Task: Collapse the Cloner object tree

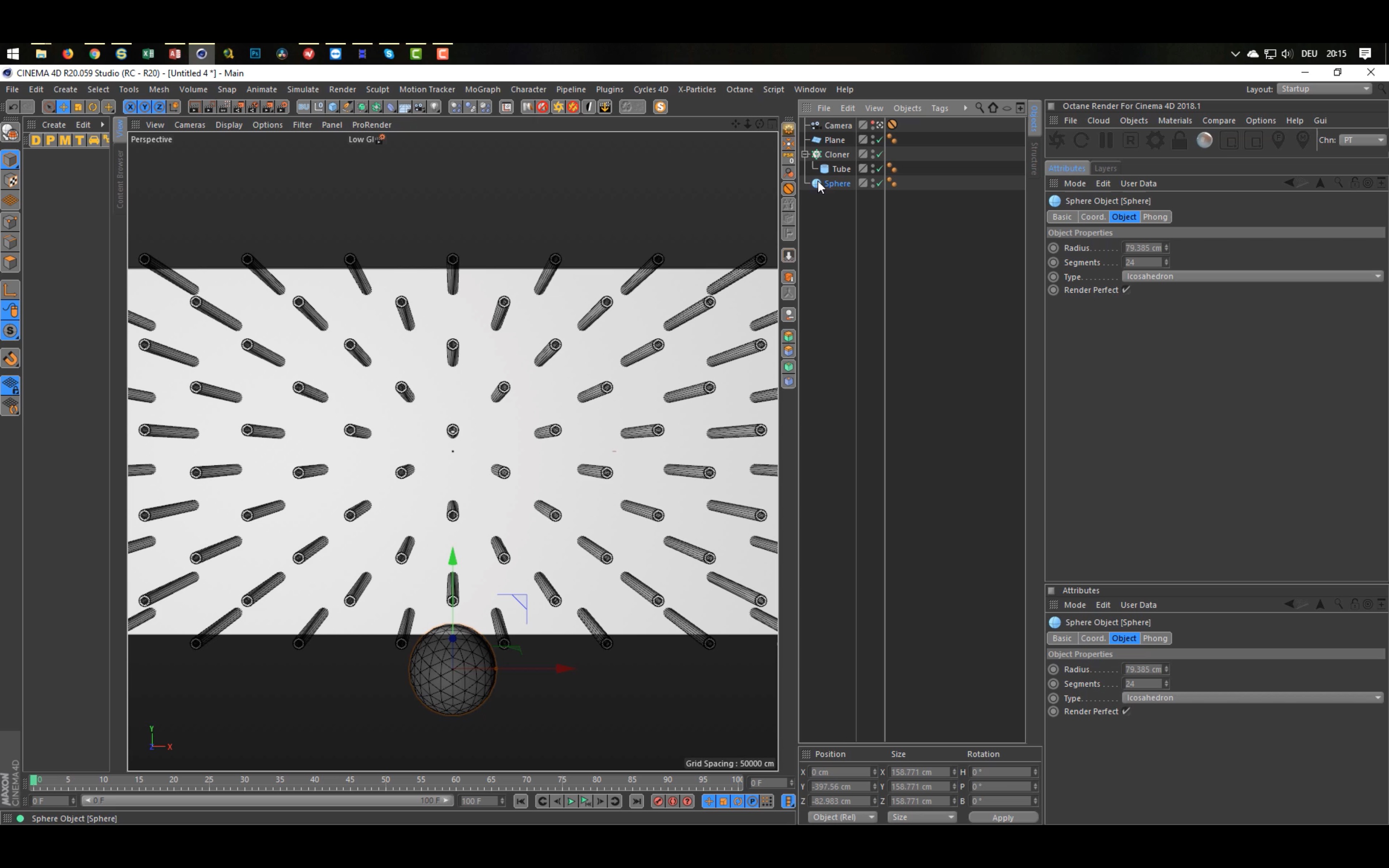Action: [x=805, y=155]
